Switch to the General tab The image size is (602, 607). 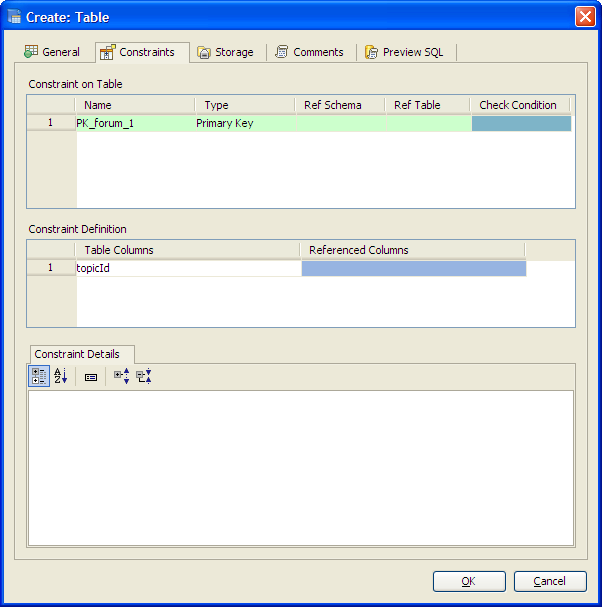[52, 52]
